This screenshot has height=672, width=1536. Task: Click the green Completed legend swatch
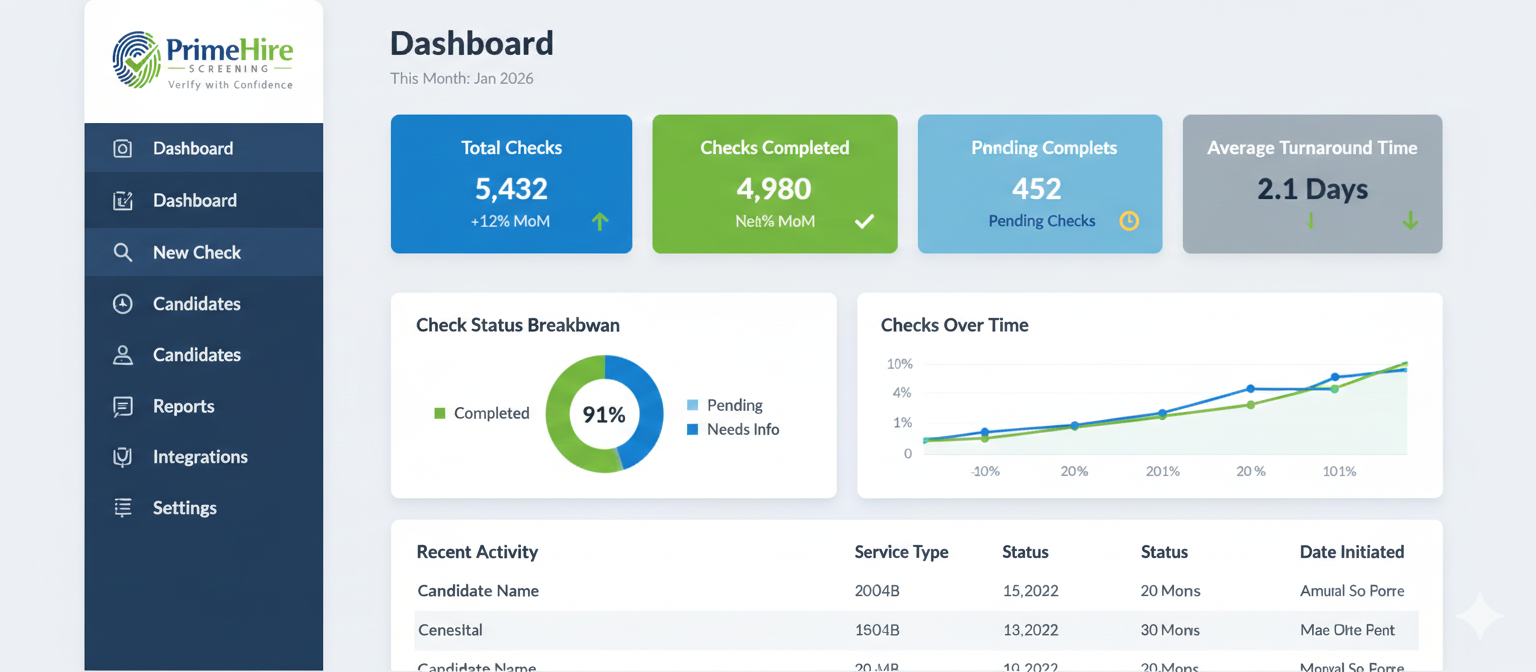[x=439, y=414]
